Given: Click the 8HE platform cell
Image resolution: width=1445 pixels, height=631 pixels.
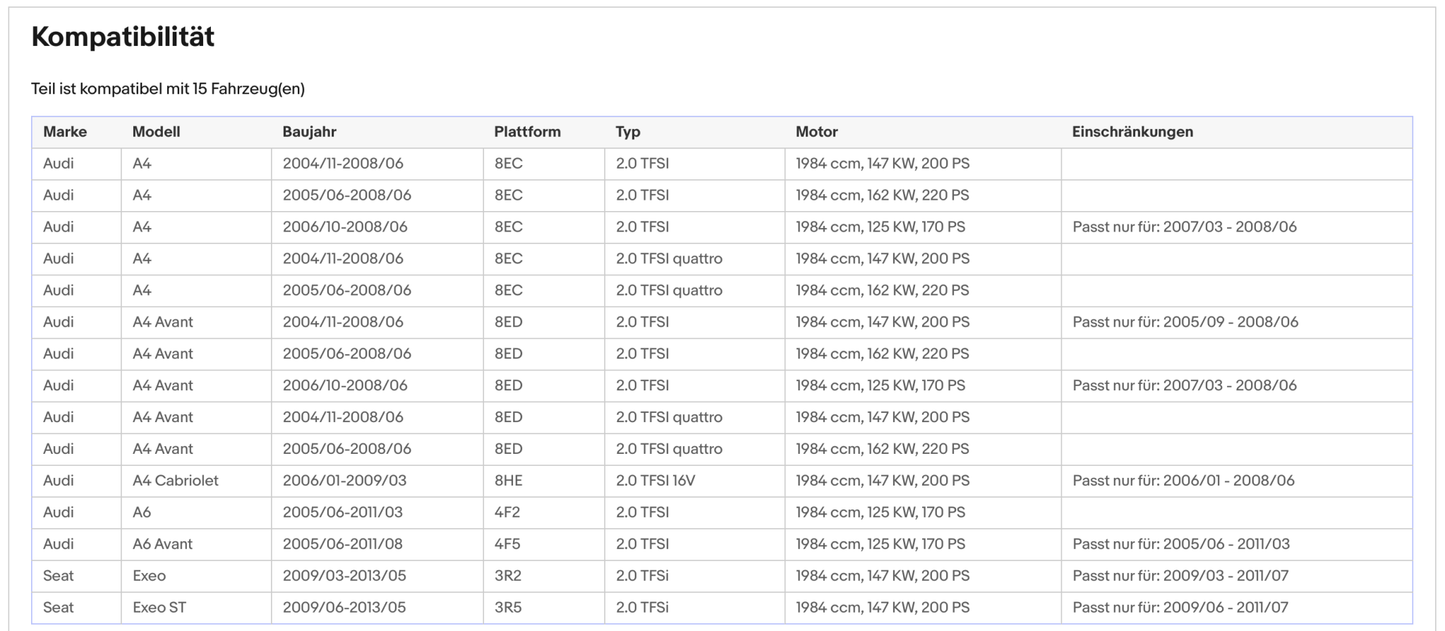Looking at the screenshot, I should [508, 481].
